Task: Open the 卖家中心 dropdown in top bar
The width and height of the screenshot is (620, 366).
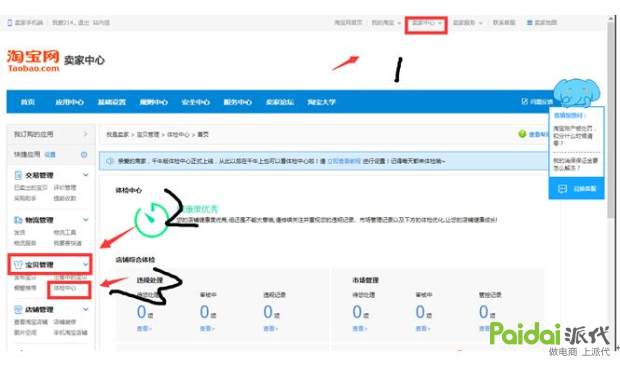Action: point(427,23)
